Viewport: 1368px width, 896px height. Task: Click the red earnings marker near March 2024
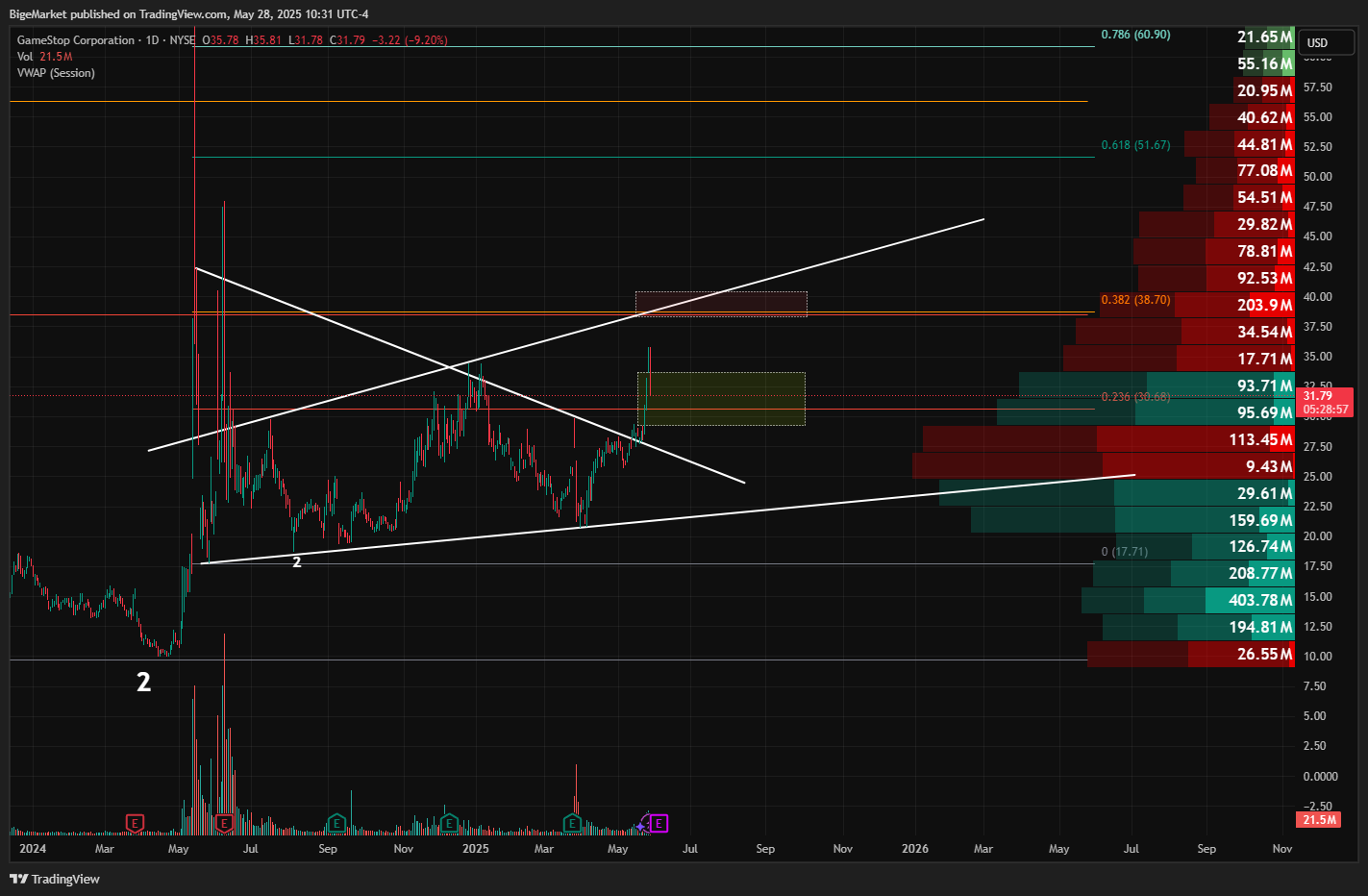[135, 823]
